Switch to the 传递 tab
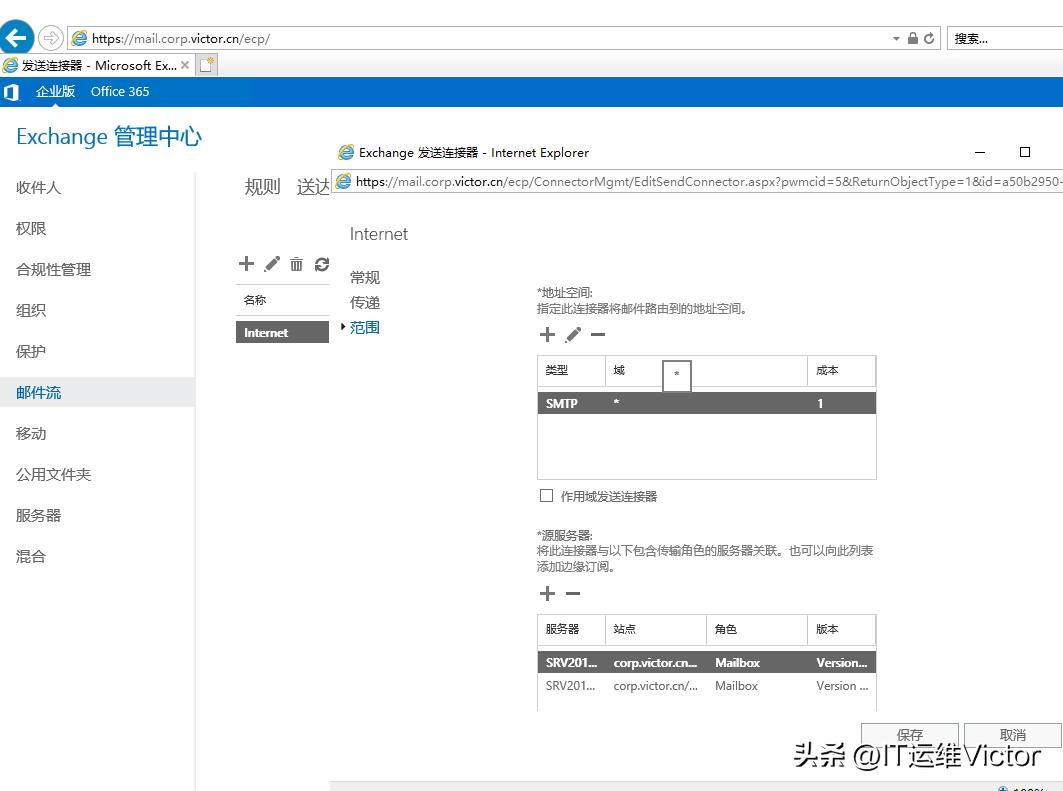Viewport: 1063px width, 791px height. click(x=362, y=302)
